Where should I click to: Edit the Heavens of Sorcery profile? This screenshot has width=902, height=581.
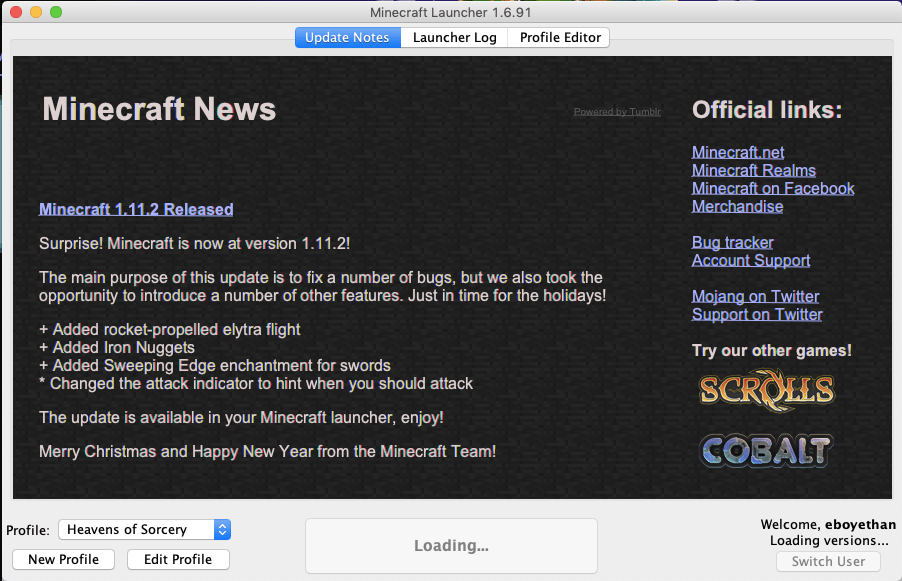pos(178,559)
